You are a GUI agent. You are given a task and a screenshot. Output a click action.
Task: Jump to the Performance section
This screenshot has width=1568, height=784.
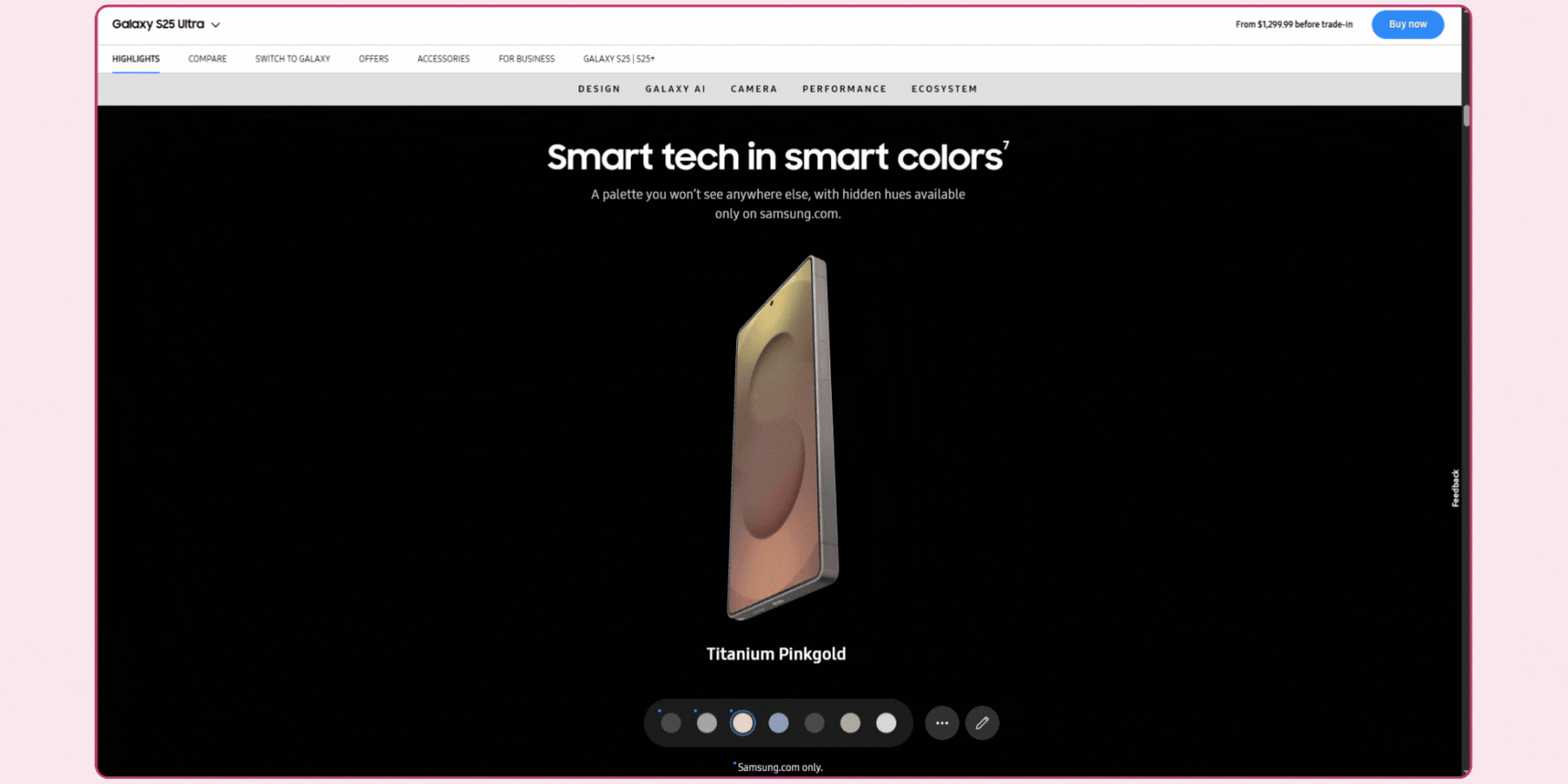coord(844,89)
